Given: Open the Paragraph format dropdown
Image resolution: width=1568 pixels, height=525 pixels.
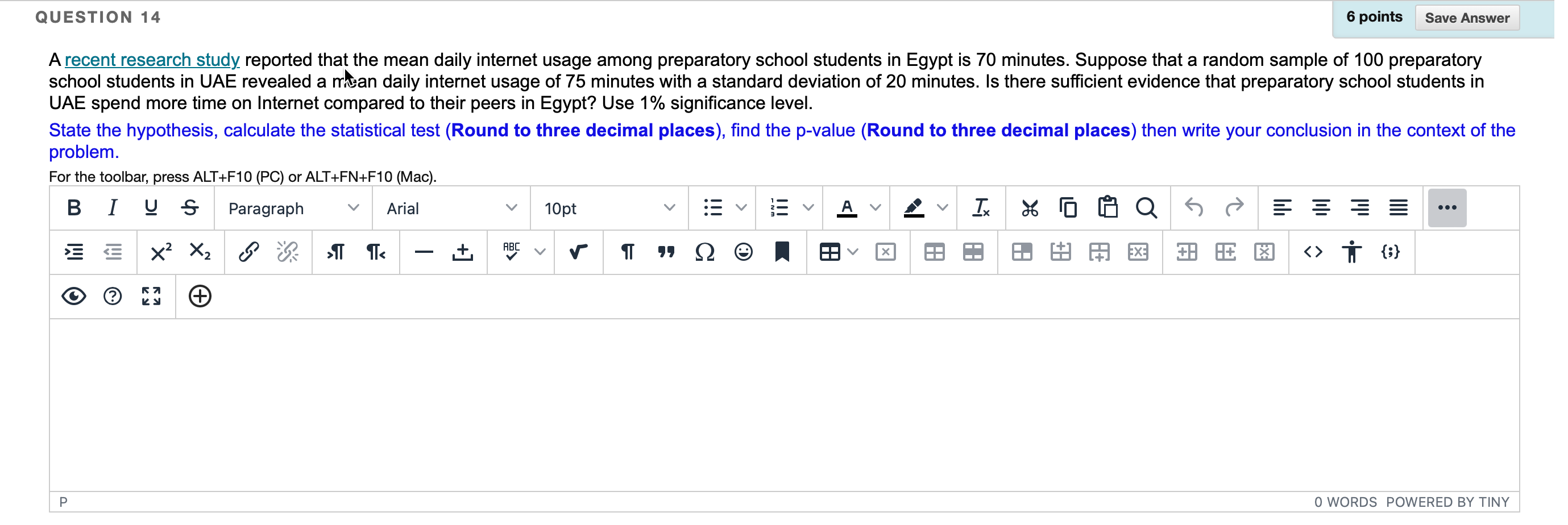Looking at the screenshot, I should tap(293, 208).
